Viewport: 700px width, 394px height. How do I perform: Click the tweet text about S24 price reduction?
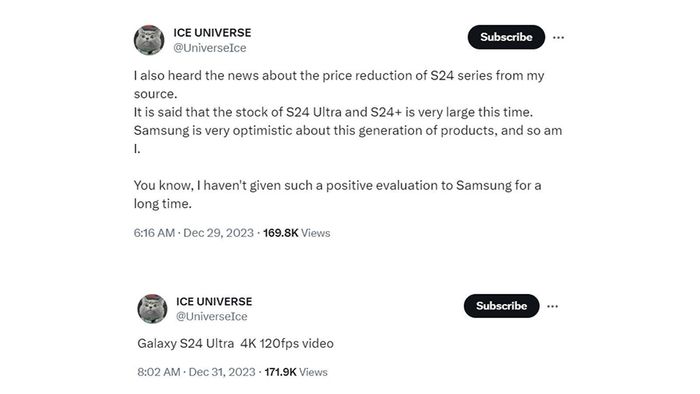pos(339,84)
